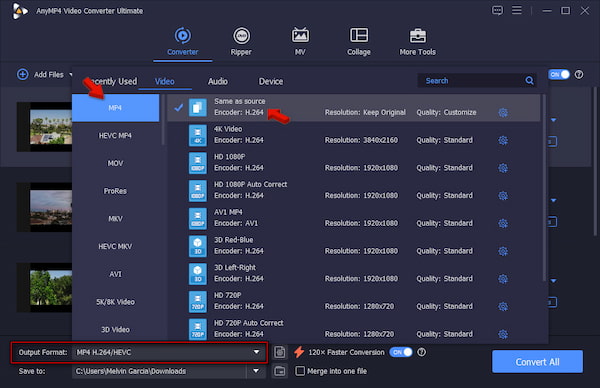Switch to the Audio tab
The image size is (600, 388).
click(218, 82)
